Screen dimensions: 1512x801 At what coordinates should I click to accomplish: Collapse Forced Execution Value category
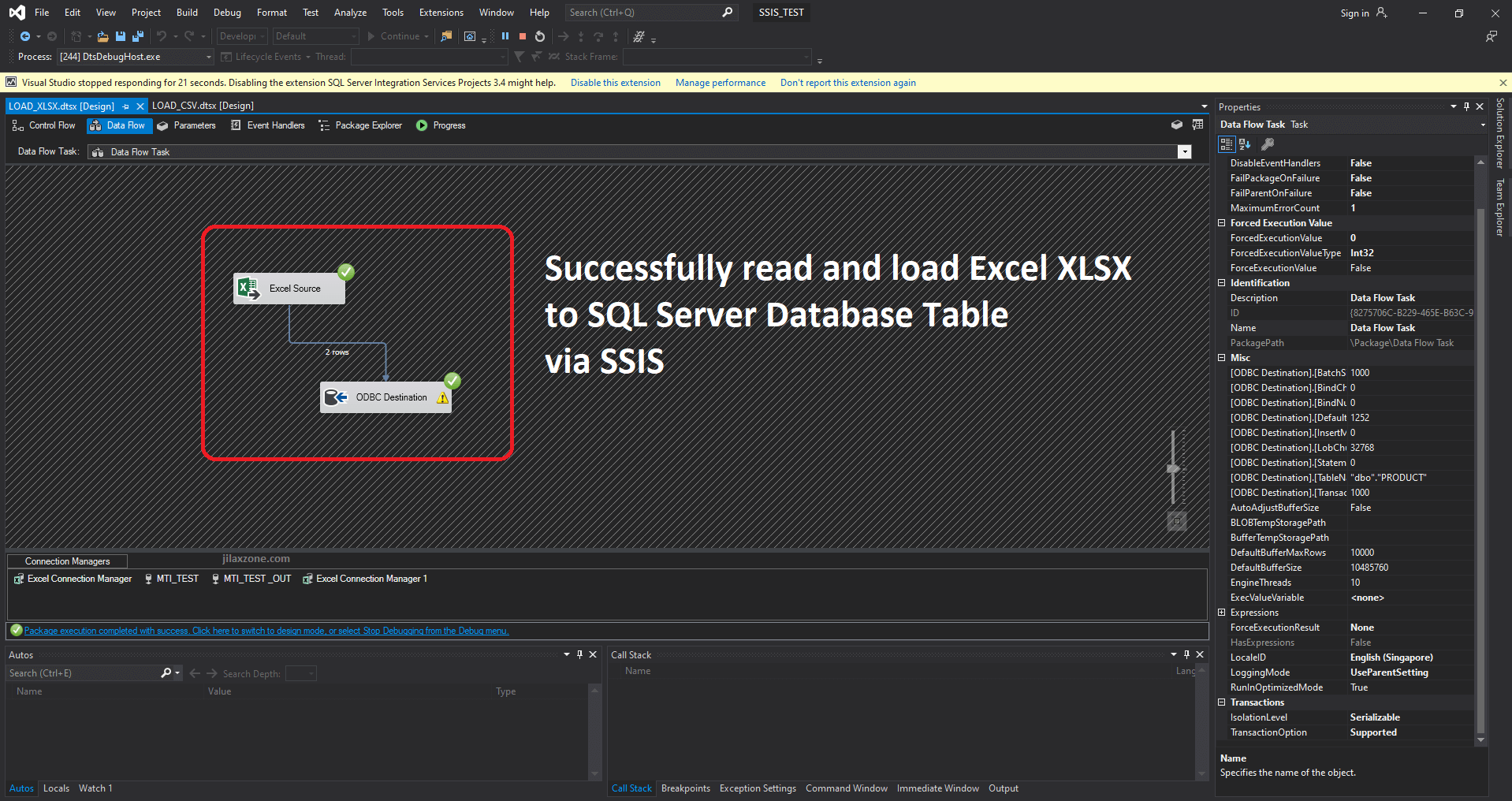(x=1222, y=223)
